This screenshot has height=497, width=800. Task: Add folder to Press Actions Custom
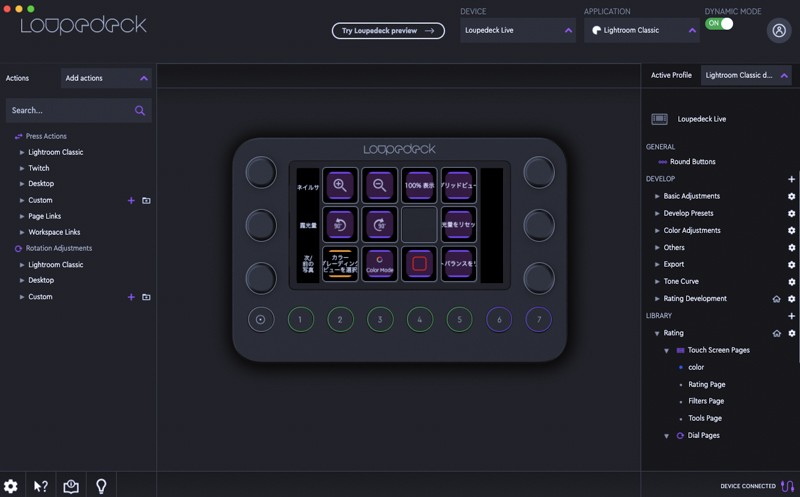(x=146, y=201)
